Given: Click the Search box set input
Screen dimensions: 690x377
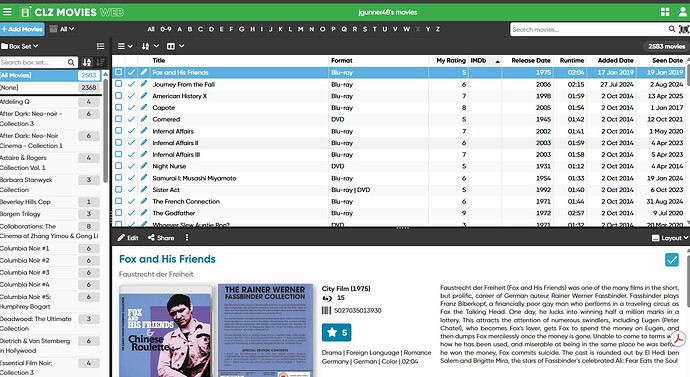Looking at the screenshot, I should click(x=33, y=62).
